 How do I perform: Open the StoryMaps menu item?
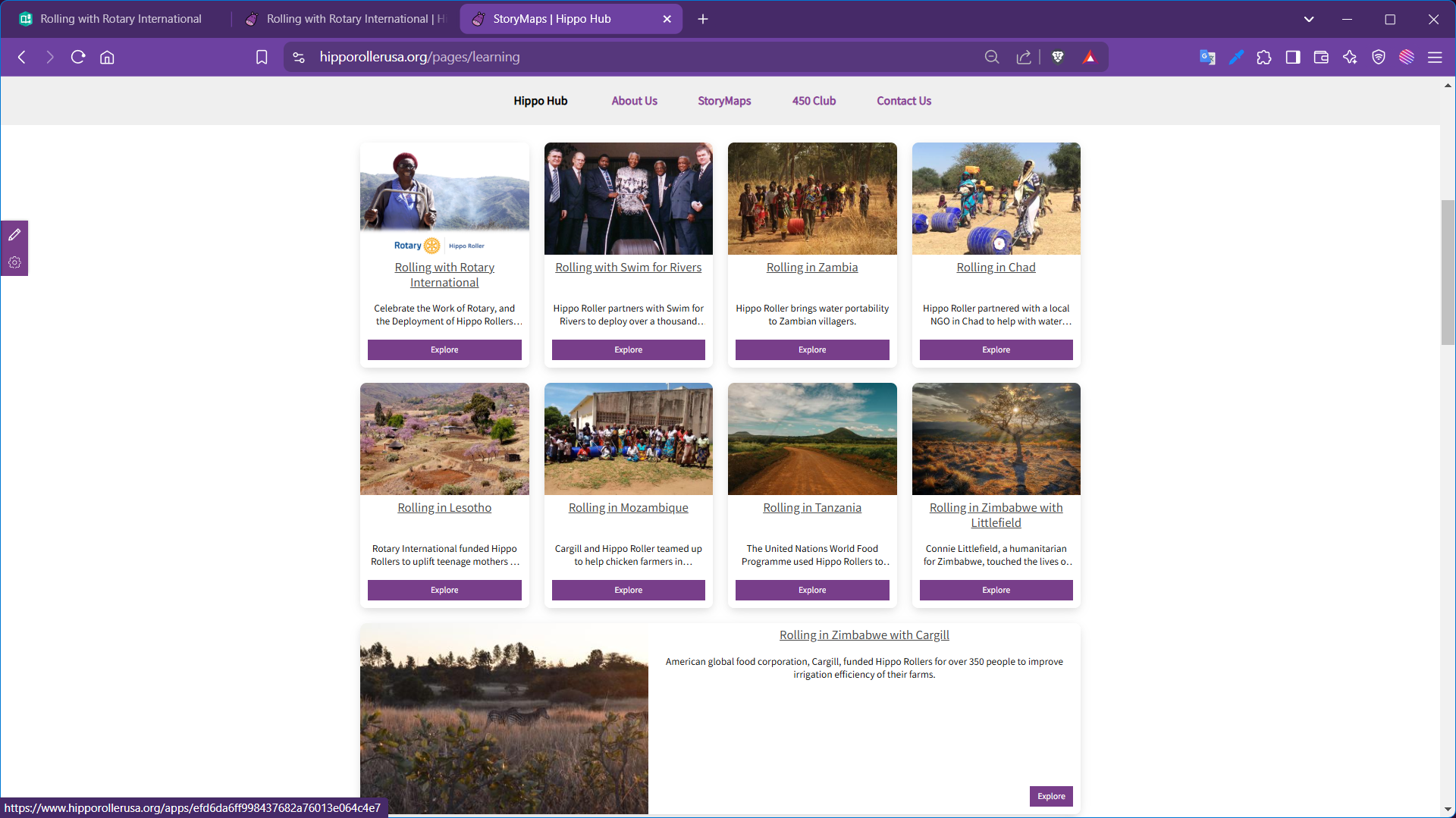coord(724,101)
